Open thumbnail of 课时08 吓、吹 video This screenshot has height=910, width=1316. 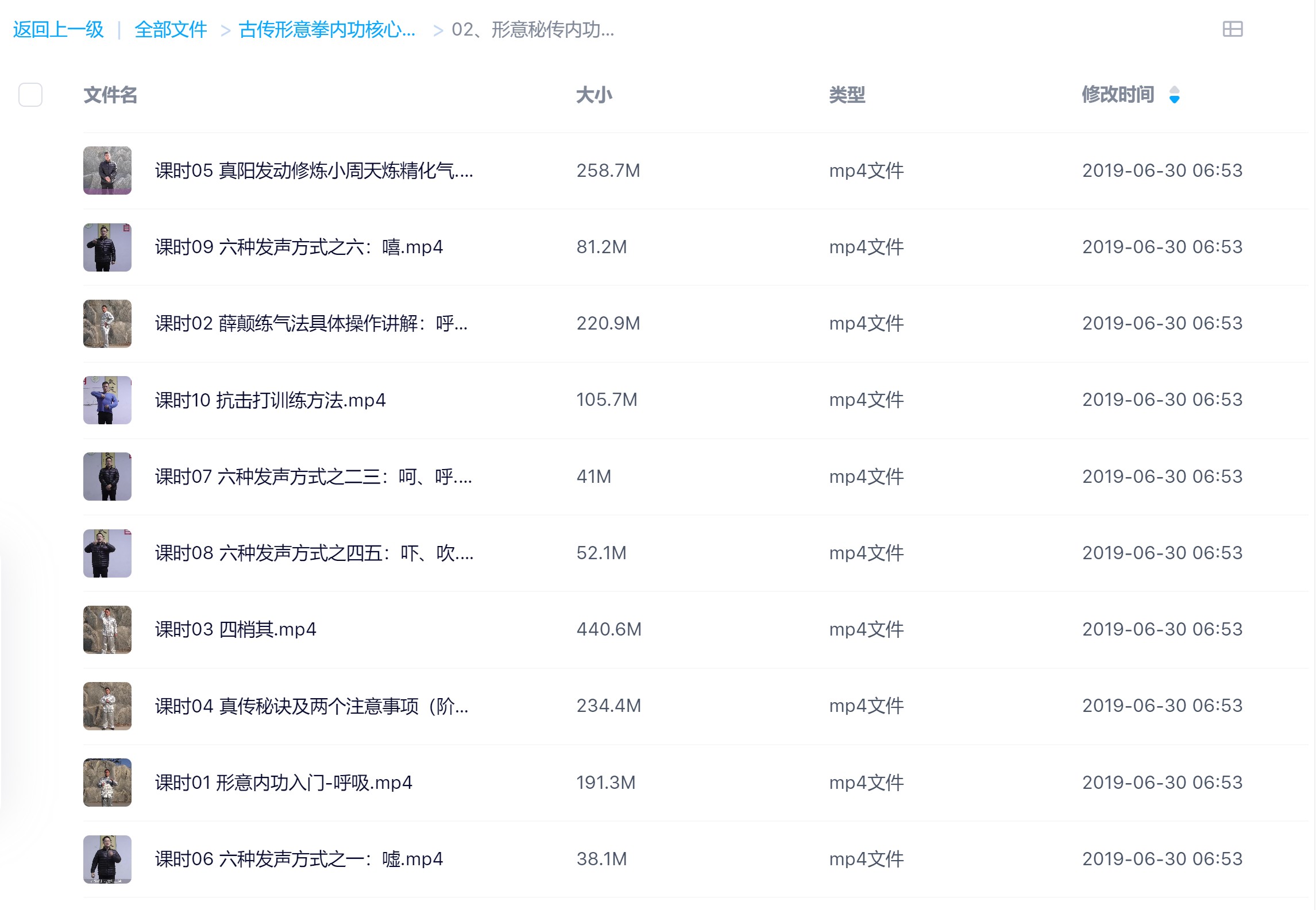(107, 553)
